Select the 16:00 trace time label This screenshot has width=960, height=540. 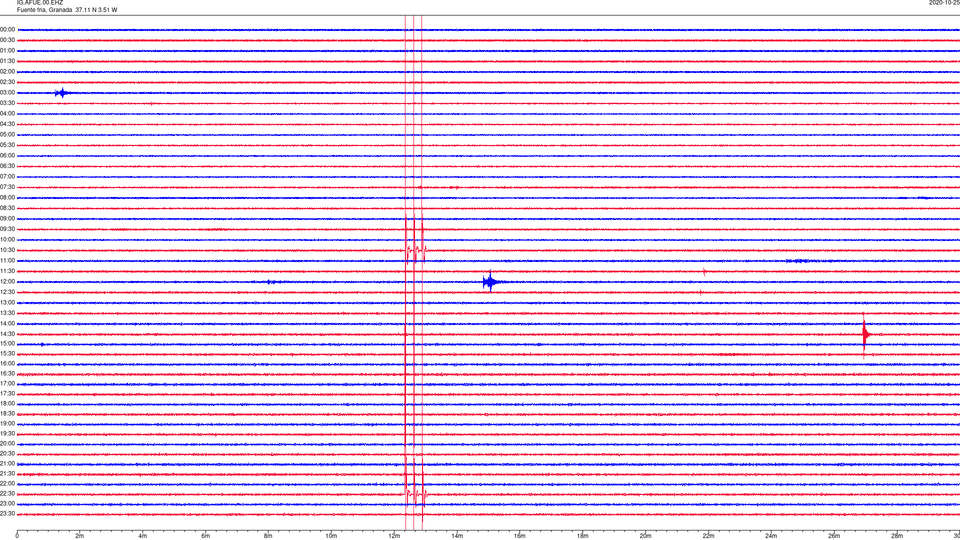pos(8,364)
